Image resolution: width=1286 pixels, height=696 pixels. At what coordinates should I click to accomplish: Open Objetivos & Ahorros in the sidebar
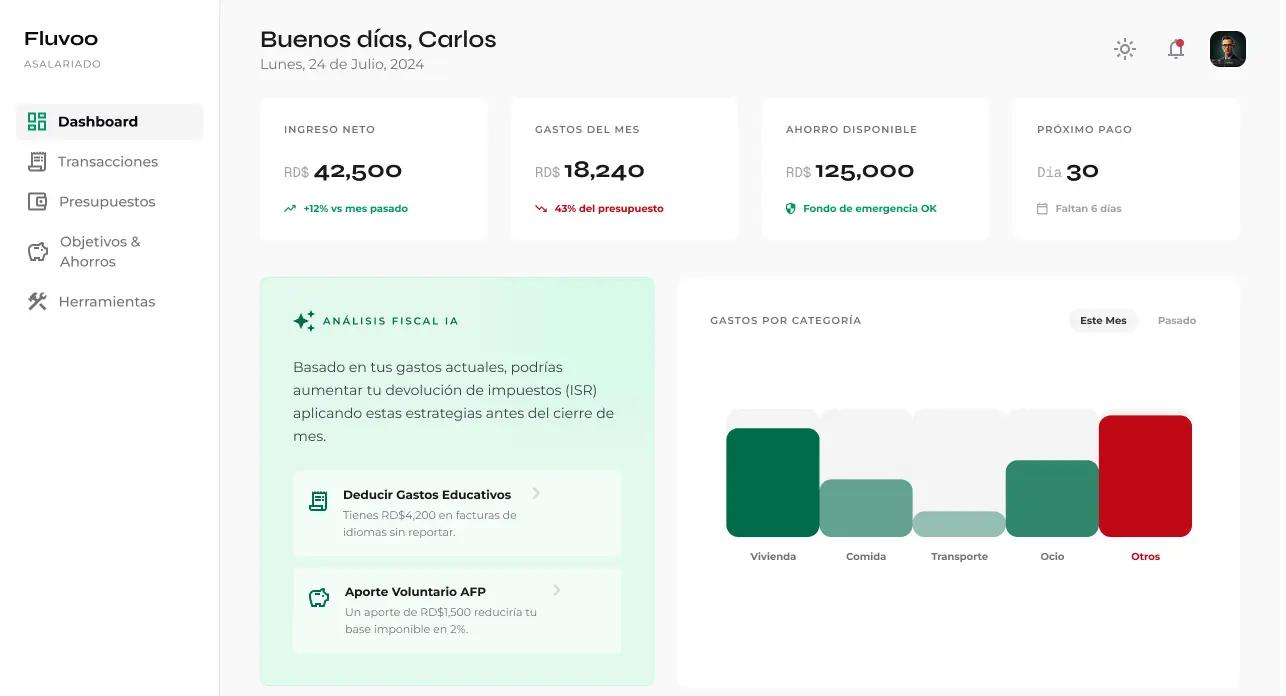(x=100, y=251)
